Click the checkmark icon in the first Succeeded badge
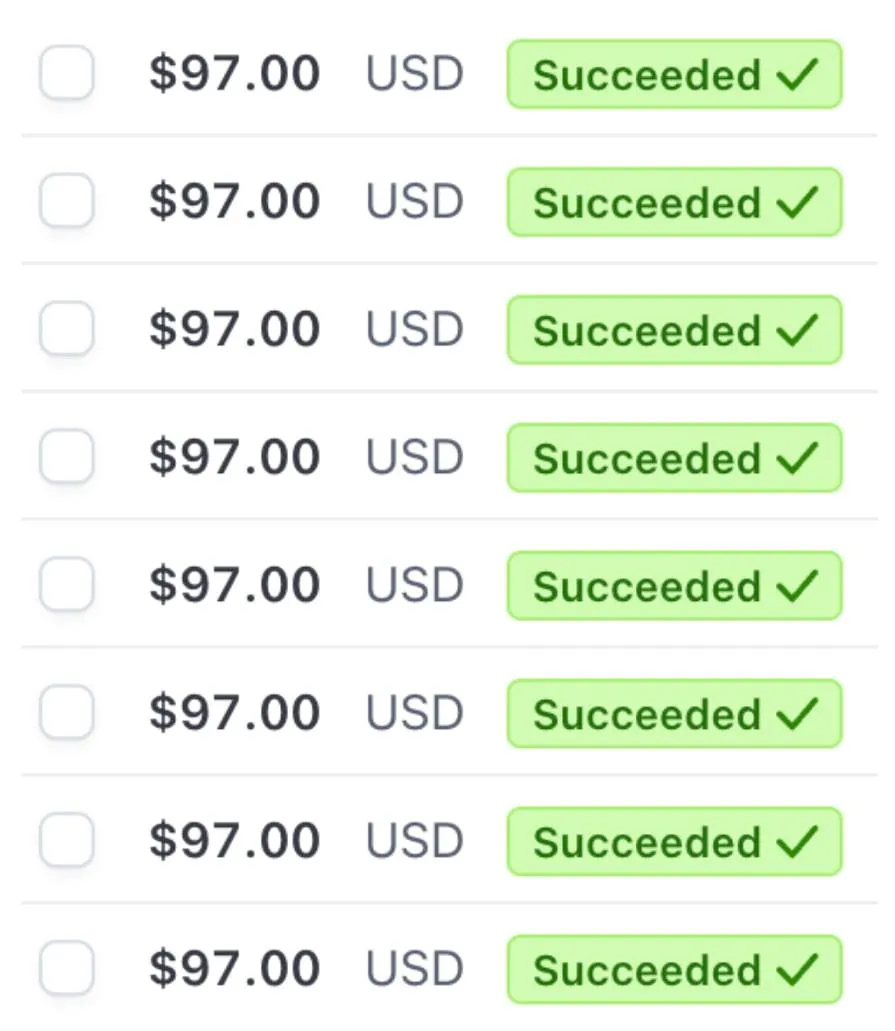Image resolution: width=895 pixels, height=1031 pixels. 798,74
